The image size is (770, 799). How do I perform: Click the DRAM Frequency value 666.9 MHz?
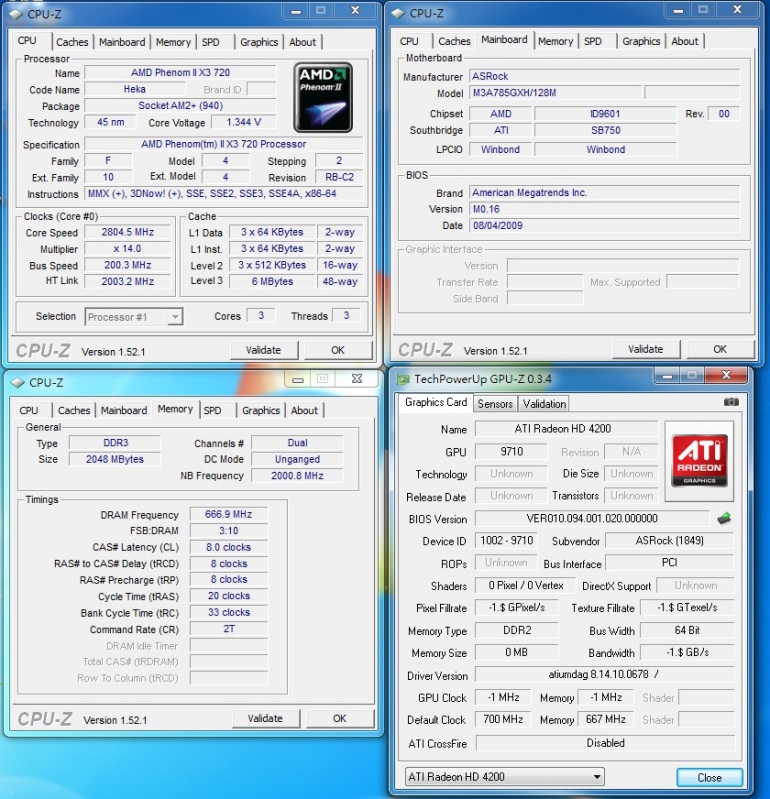tap(228, 515)
